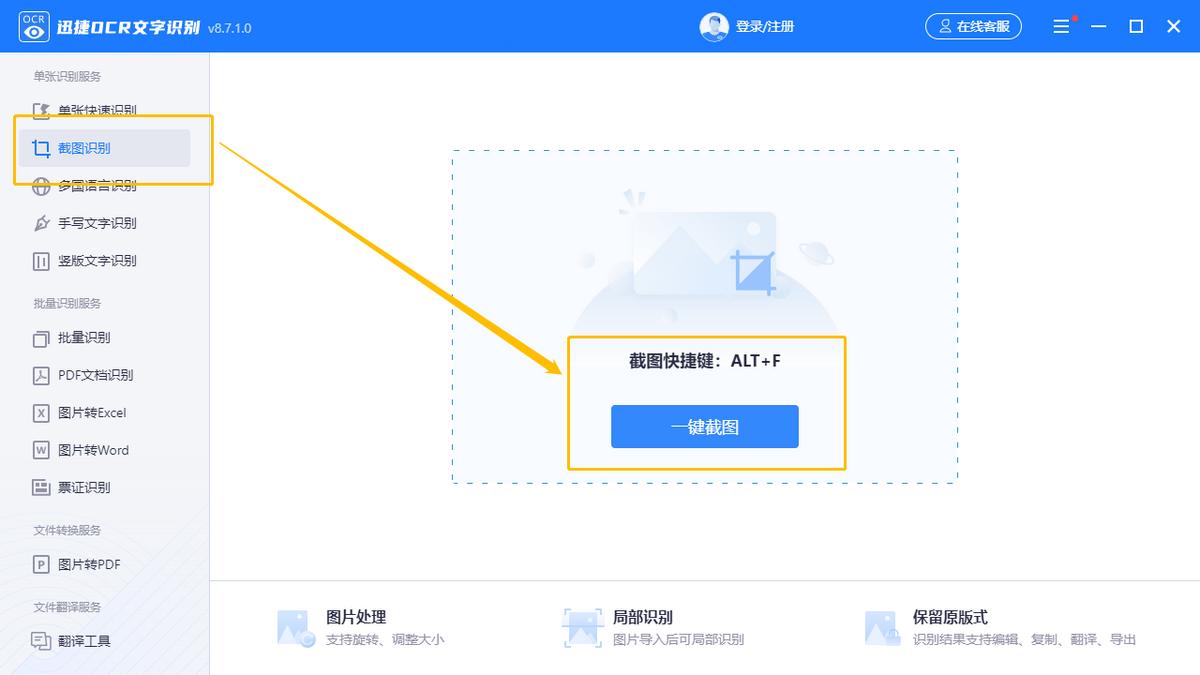Click the 局部识别 feature icon
This screenshot has height=675, width=1200.
click(x=581, y=627)
